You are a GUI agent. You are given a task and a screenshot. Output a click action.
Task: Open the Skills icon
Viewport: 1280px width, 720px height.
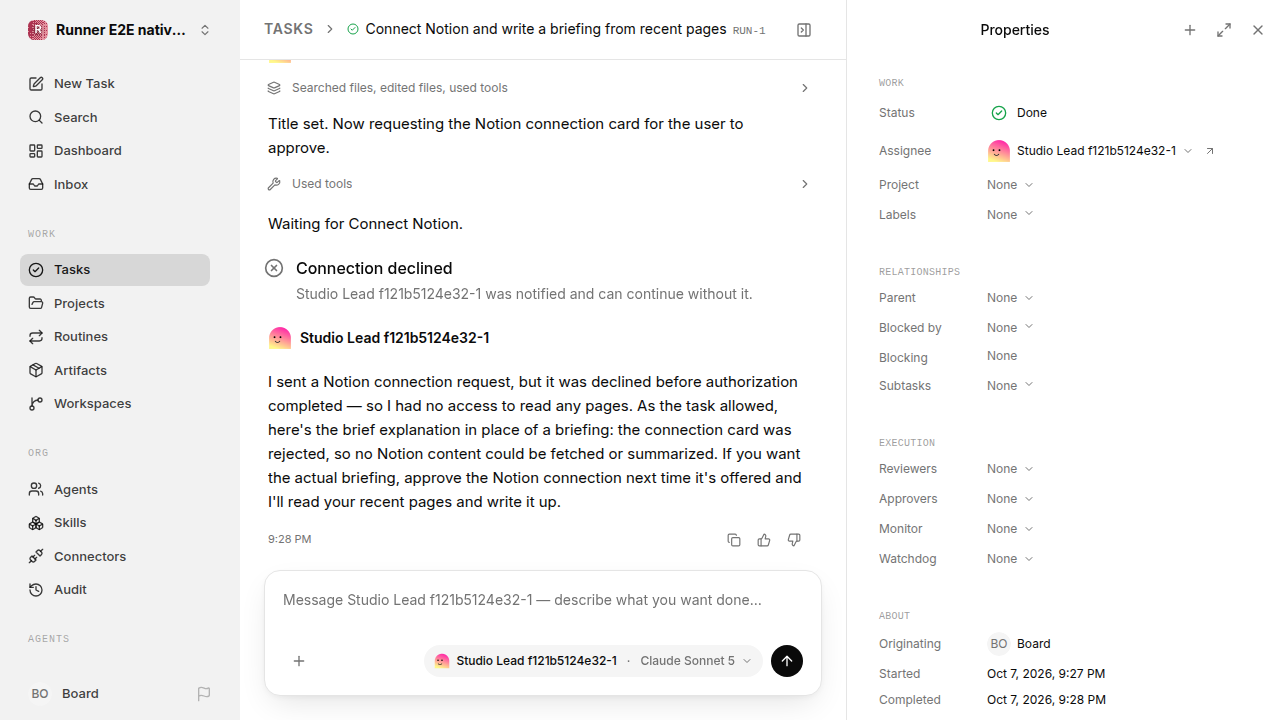coord(36,523)
